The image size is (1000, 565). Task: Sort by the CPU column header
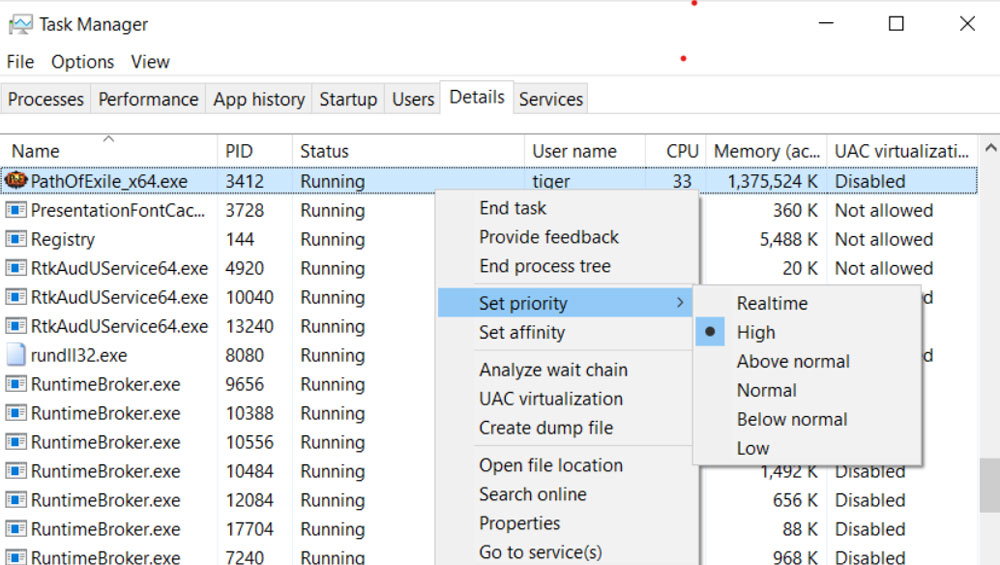pyautogui.click(x=682, y=151)
